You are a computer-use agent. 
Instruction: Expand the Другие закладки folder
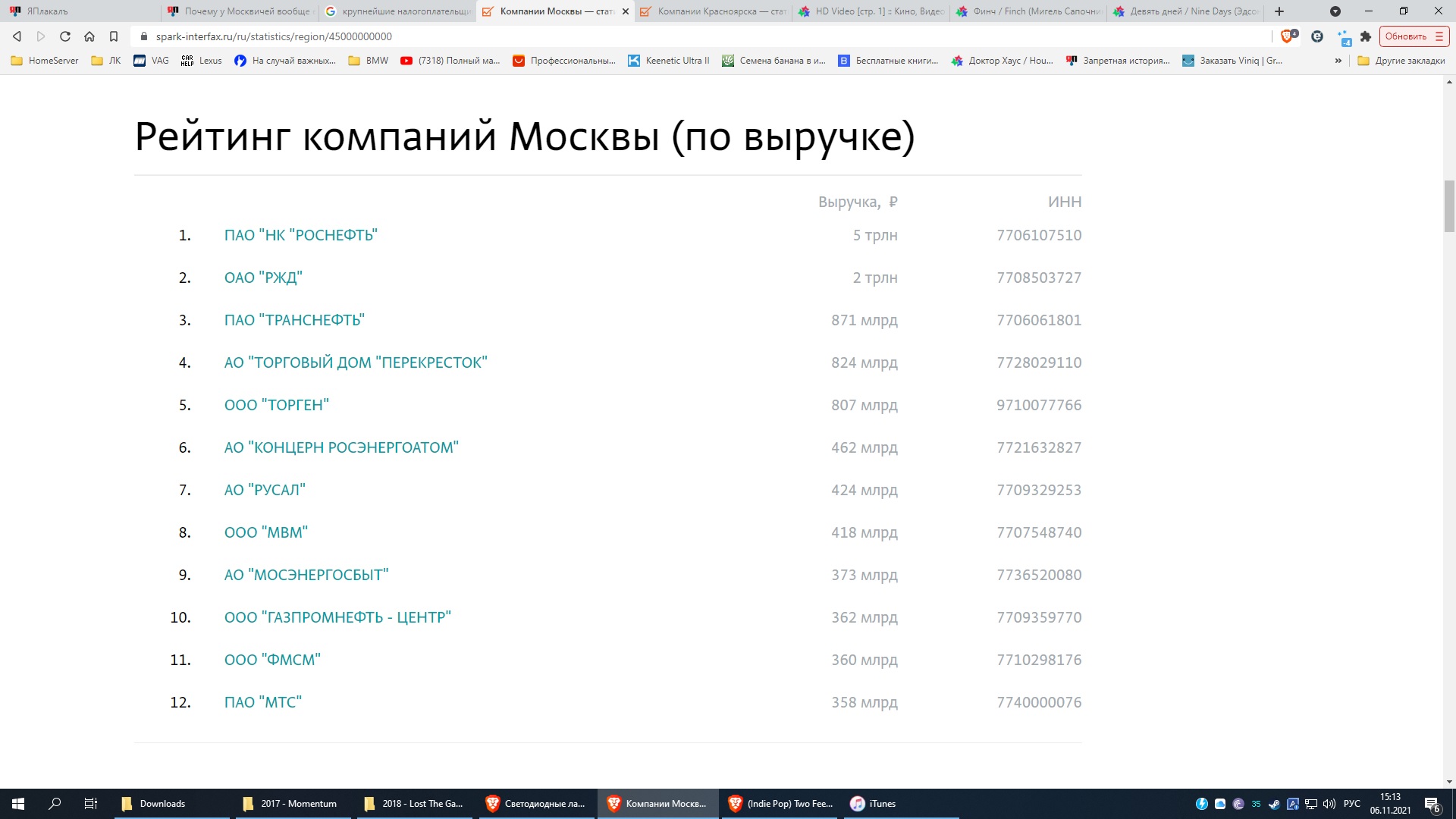coord(1401,61)
